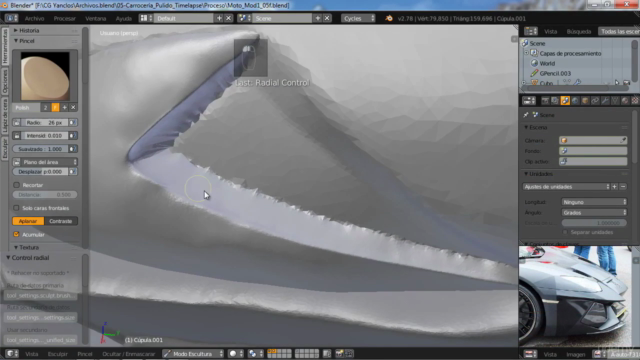The image size is (640, 360).
Task: Open the Object properties tab icon
Action: pyautogui.click(x=585, y=100)
